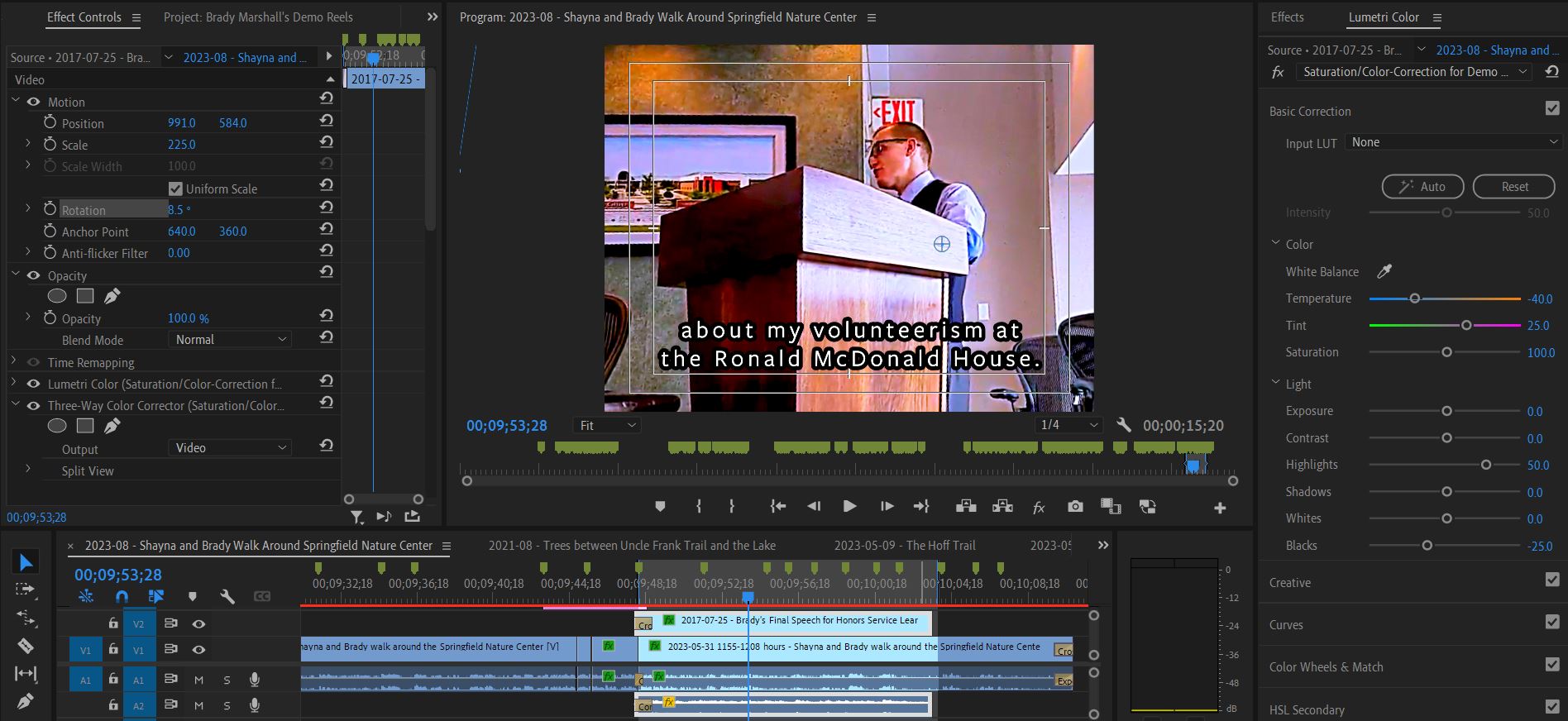Open the playback resolution 1/4 dropdown
This screenshot has height=721, width=1568.
pos(1069,425)
